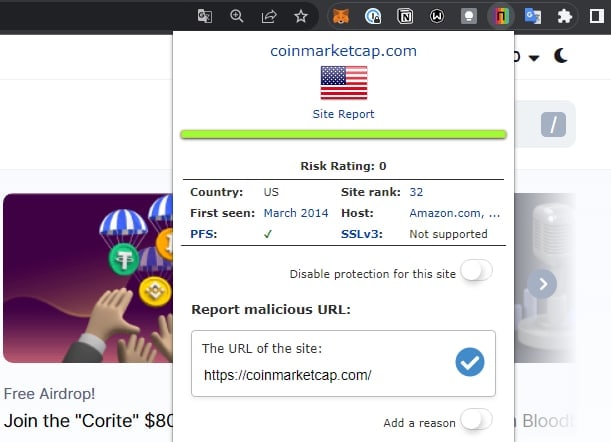Open the Notion extension icon
The image size is (611, 442).
405,16
